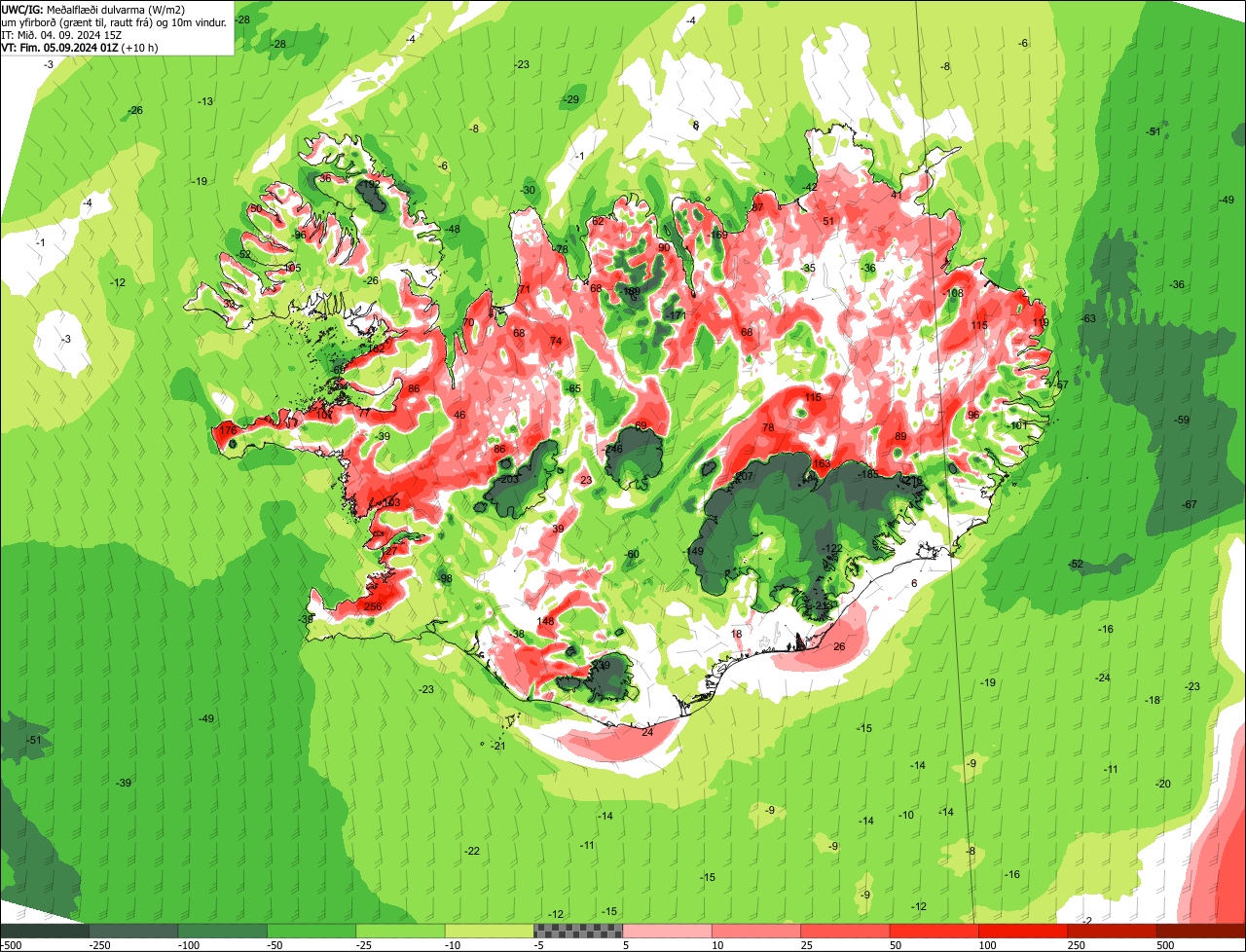Click the map value 119
Viewport: 1246px width, 952px height.
tap(1041, 322)
